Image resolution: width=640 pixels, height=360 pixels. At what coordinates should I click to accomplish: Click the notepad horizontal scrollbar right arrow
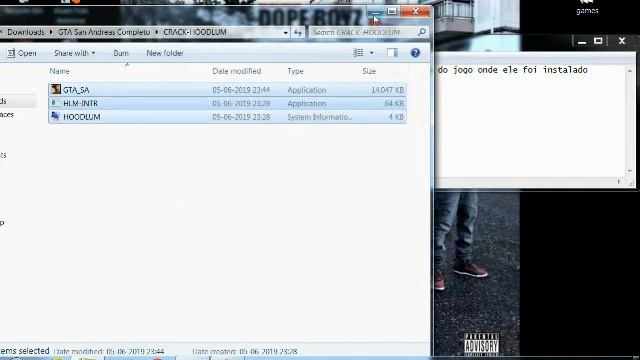tap(619, 182)
